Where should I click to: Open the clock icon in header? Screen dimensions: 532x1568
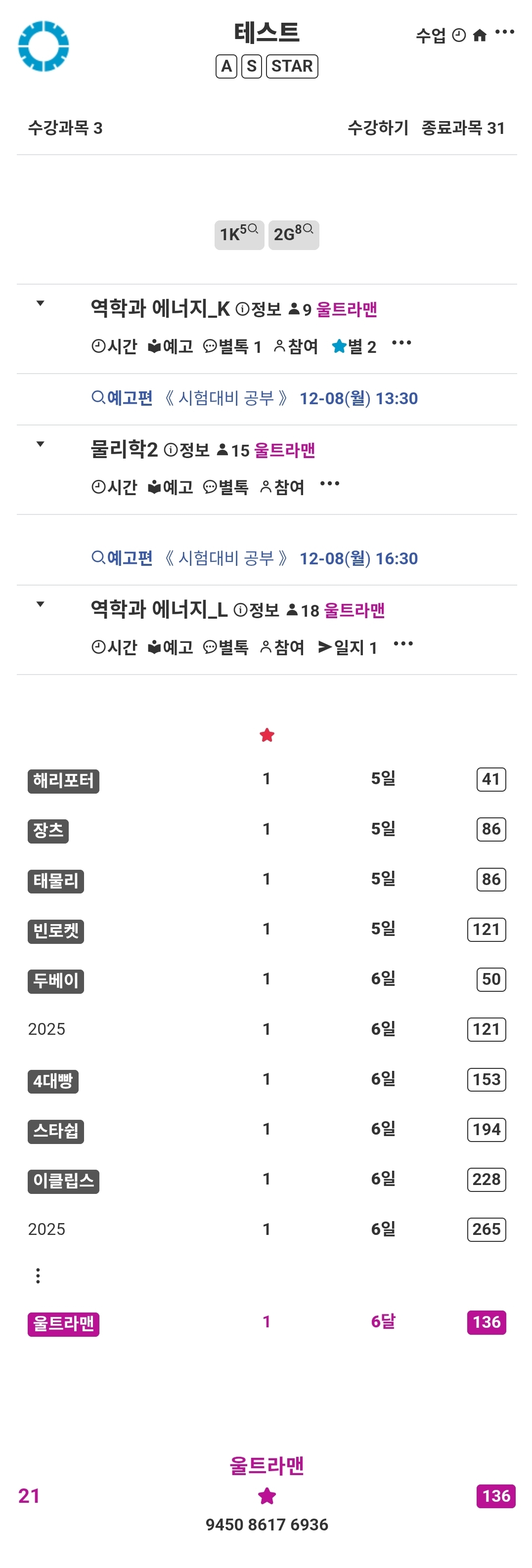[459, 35]
